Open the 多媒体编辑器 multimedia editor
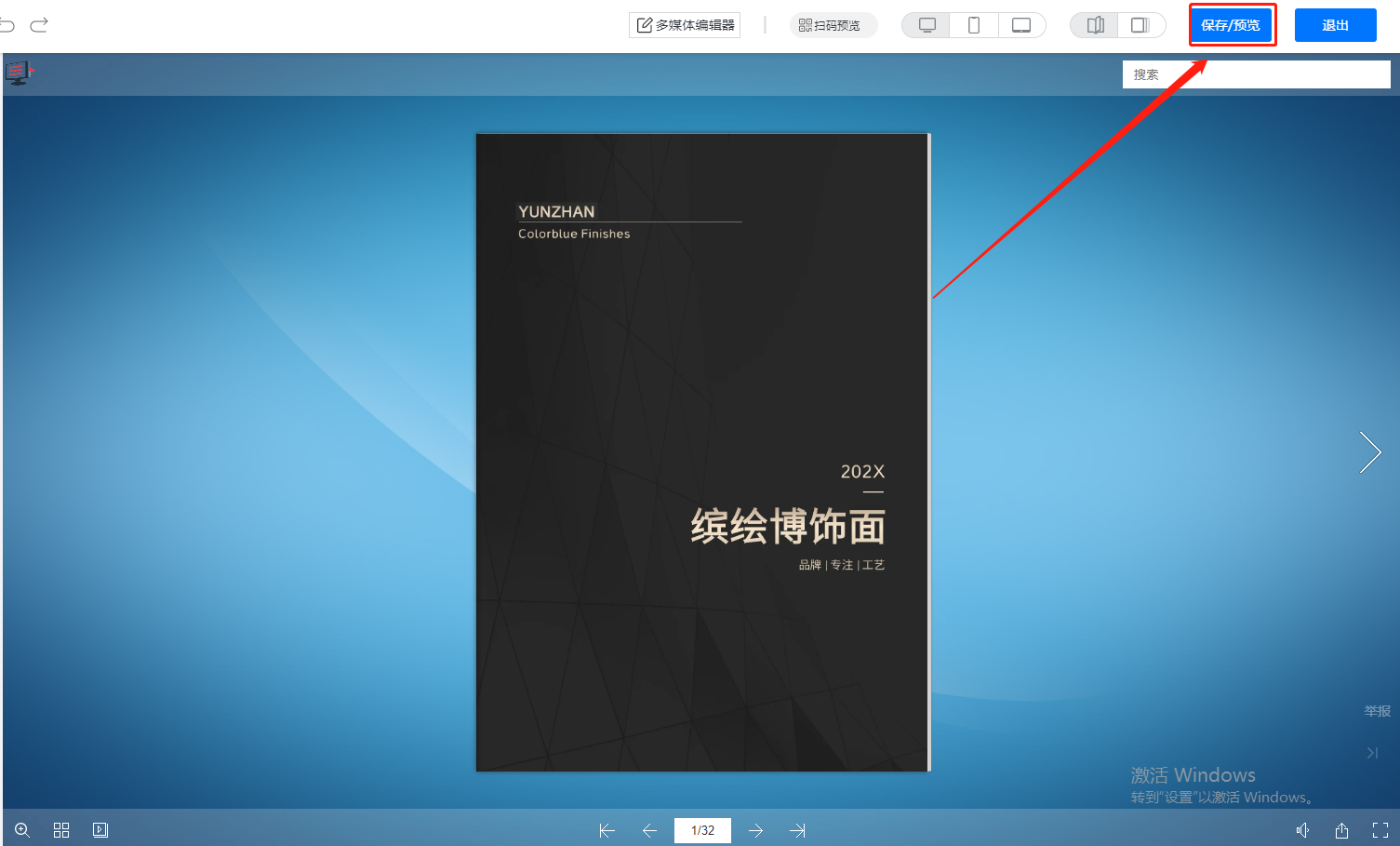 [685, 25]
